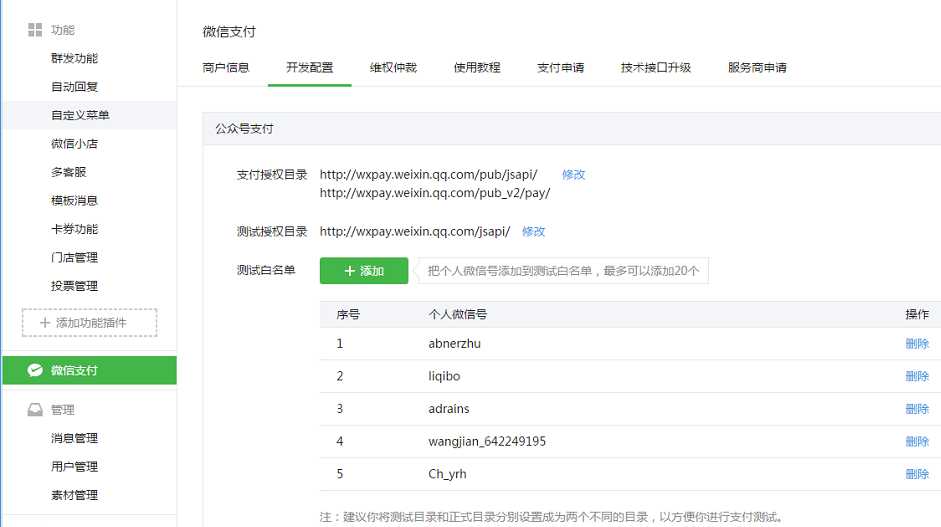941x527 pixels.
Task: Click the 添加功能插件 dashed button
Action: point(89,323)
